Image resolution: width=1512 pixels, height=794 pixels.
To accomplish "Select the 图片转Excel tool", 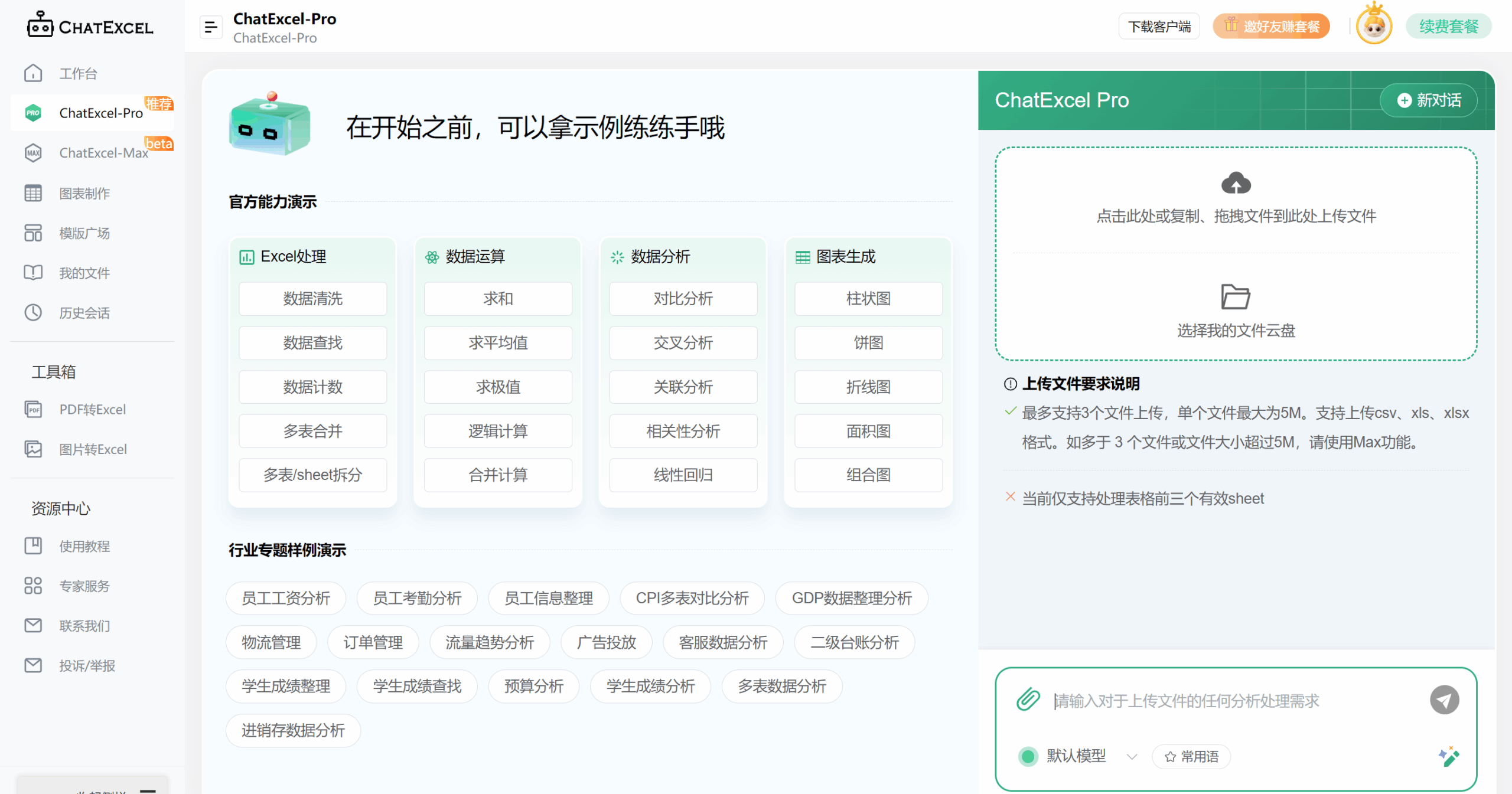I will [x=34, y=449].
